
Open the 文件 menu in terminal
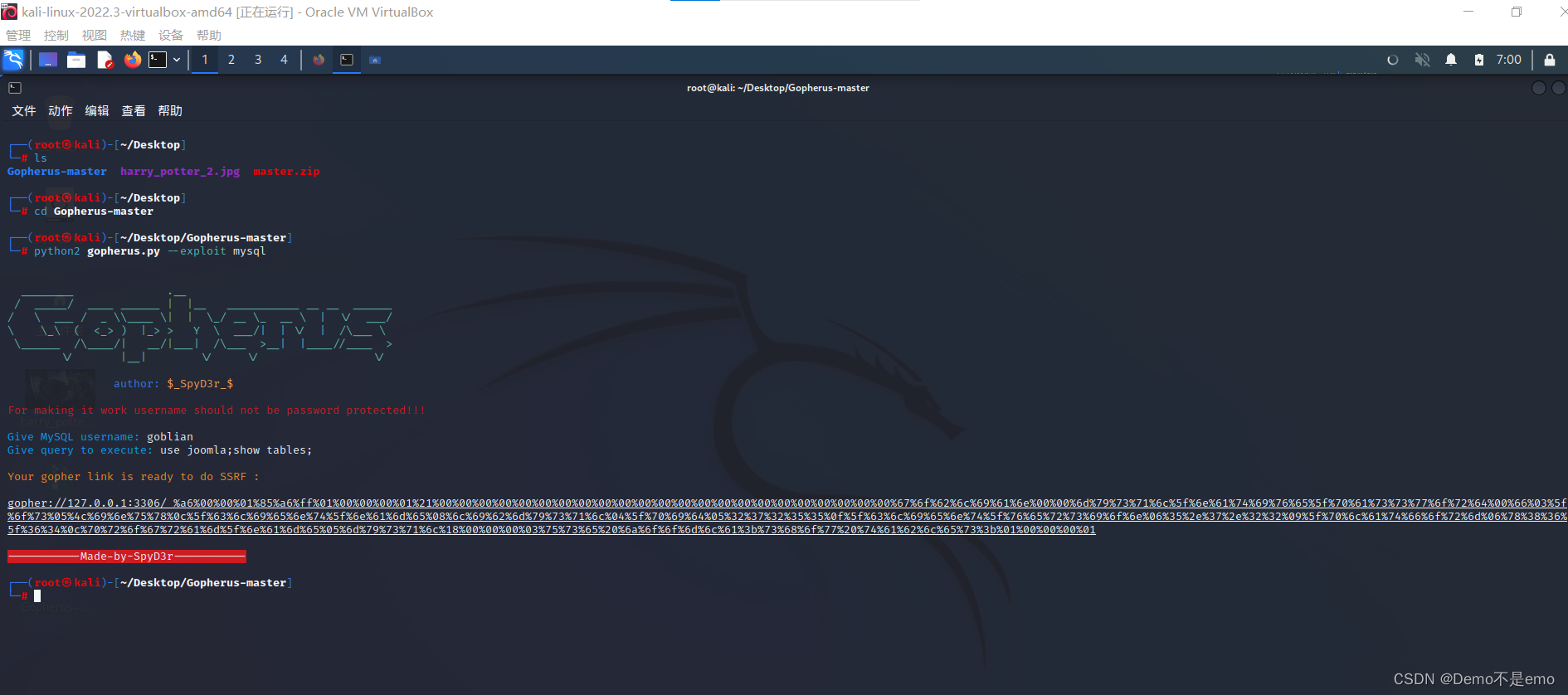(24, 111)
